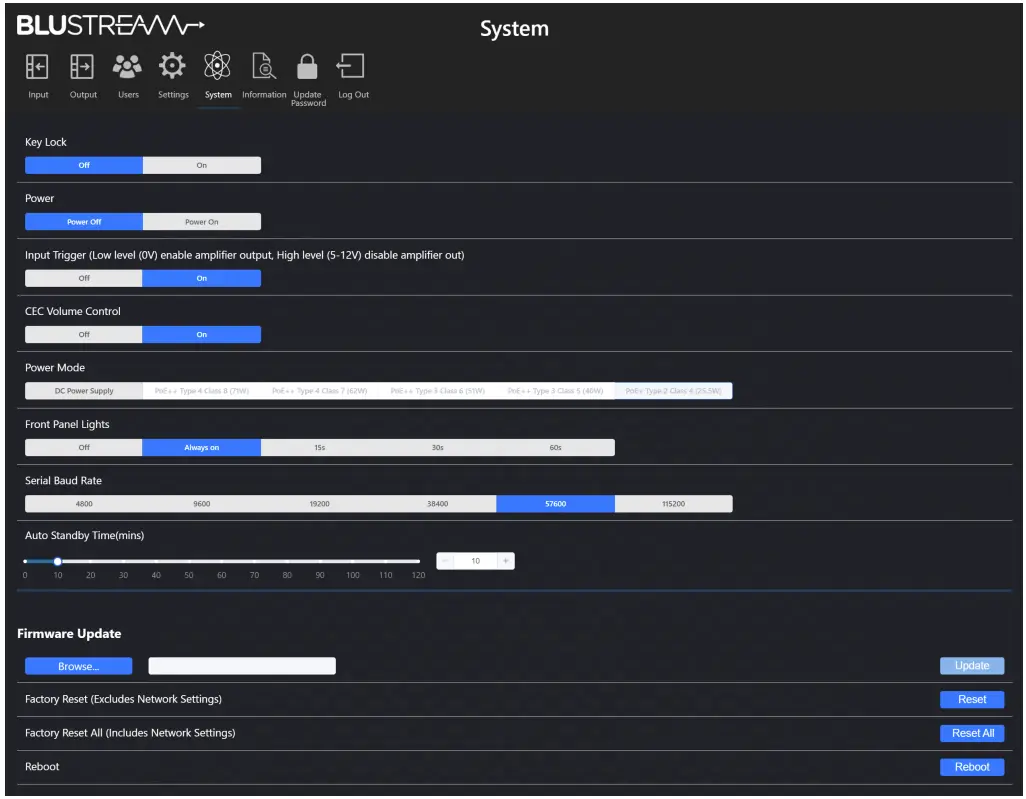1026x799 pixels.
Task: Open the Users page icon
Action: pyautogui.click(x=127, y=66)
